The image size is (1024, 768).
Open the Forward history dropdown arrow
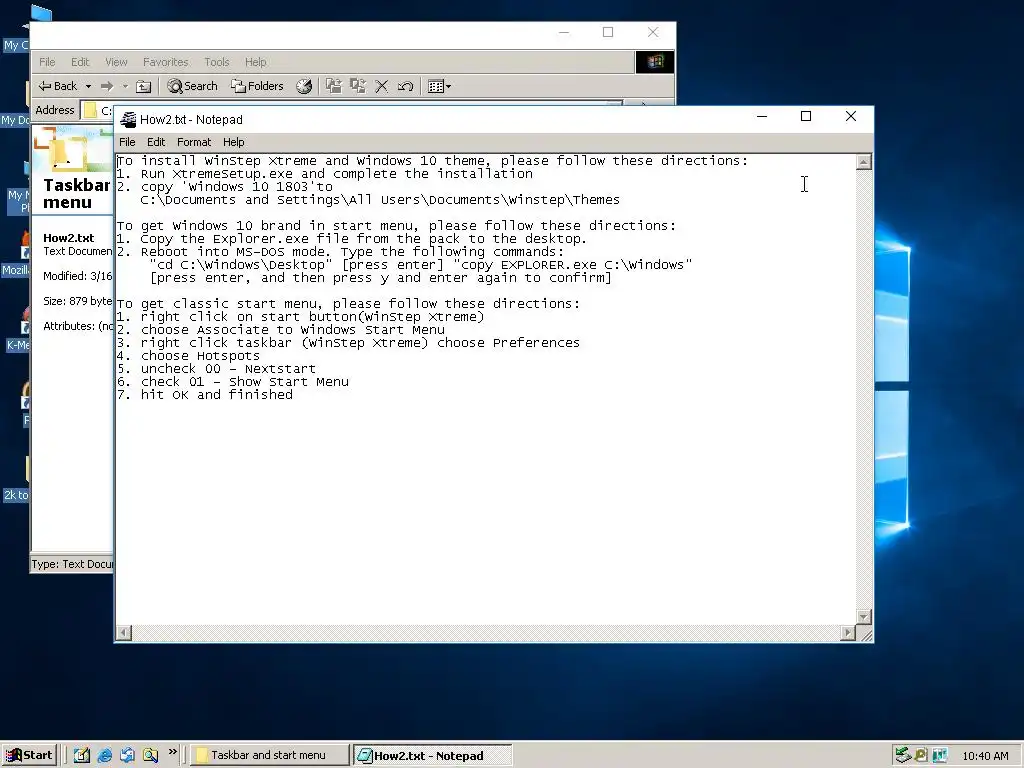coord(125,86)
